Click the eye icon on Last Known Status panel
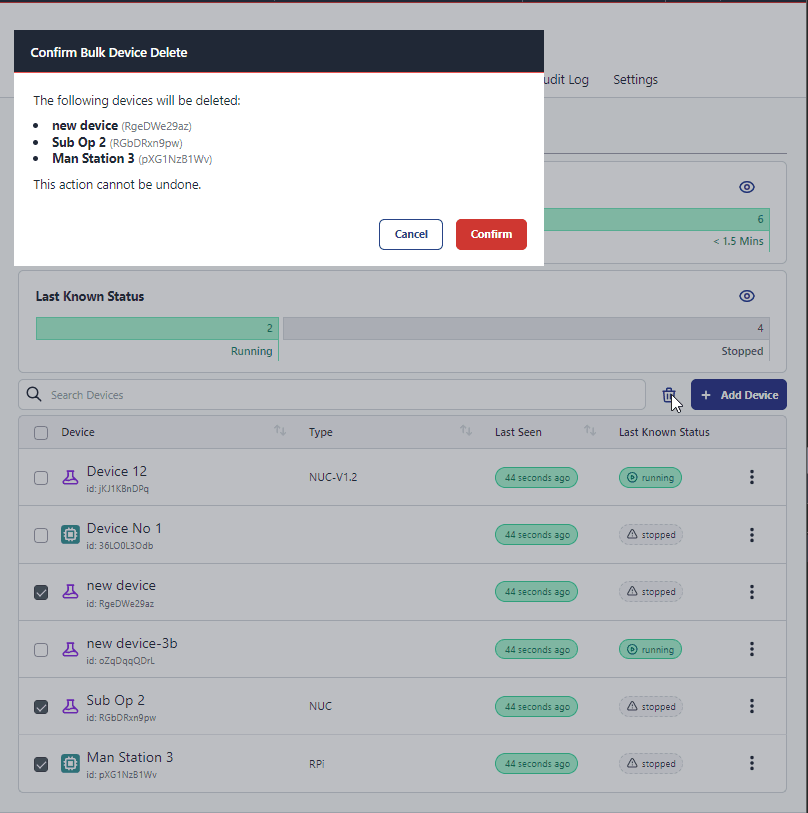 coord(747,296)
